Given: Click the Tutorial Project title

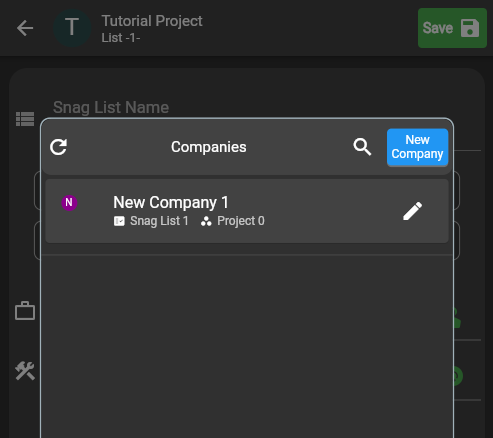Looking at the screenshot, I should (152, 21).
